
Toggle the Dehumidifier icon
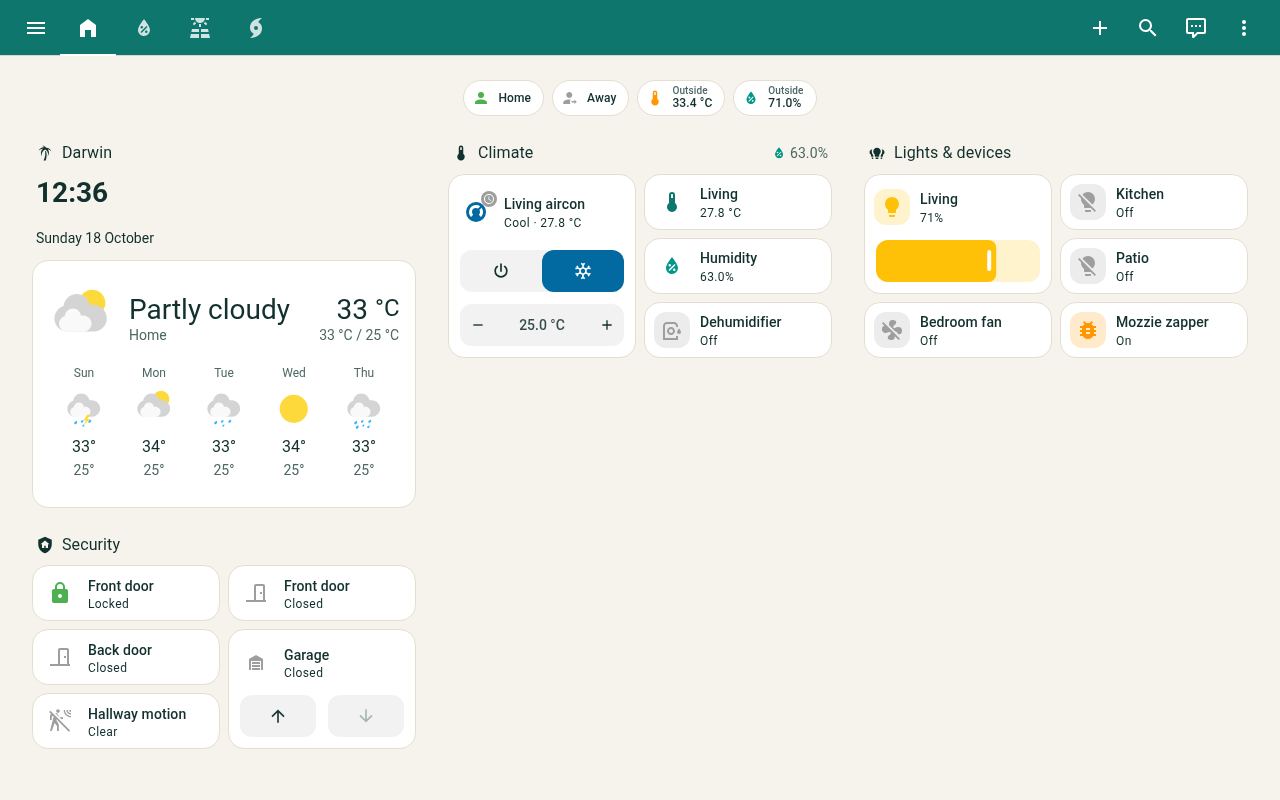[x=672, y=330]
